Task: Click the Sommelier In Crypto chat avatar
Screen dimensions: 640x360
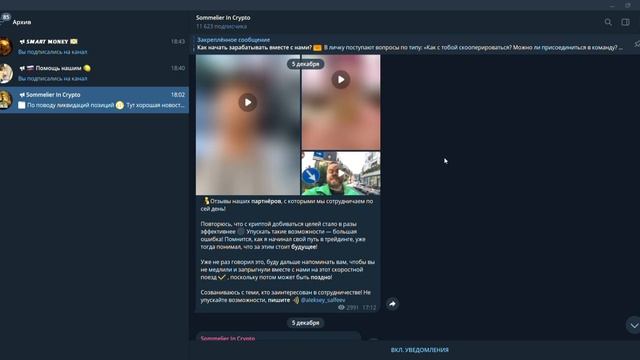Action: pos(6,100)
